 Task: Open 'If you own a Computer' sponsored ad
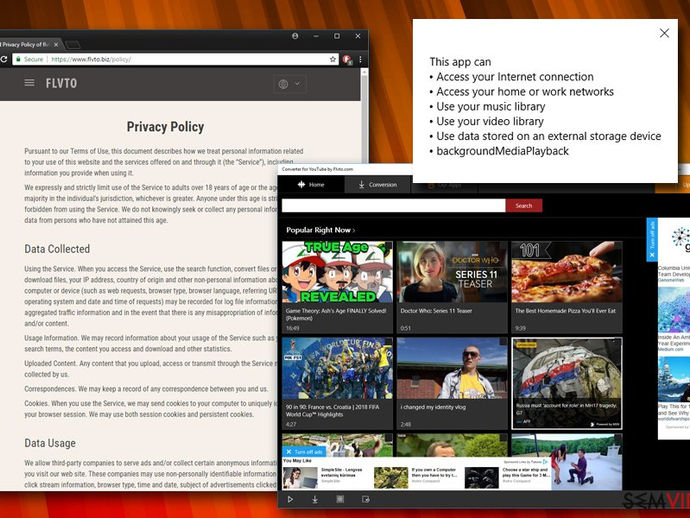pyautogui.click(x=416, y=477)
